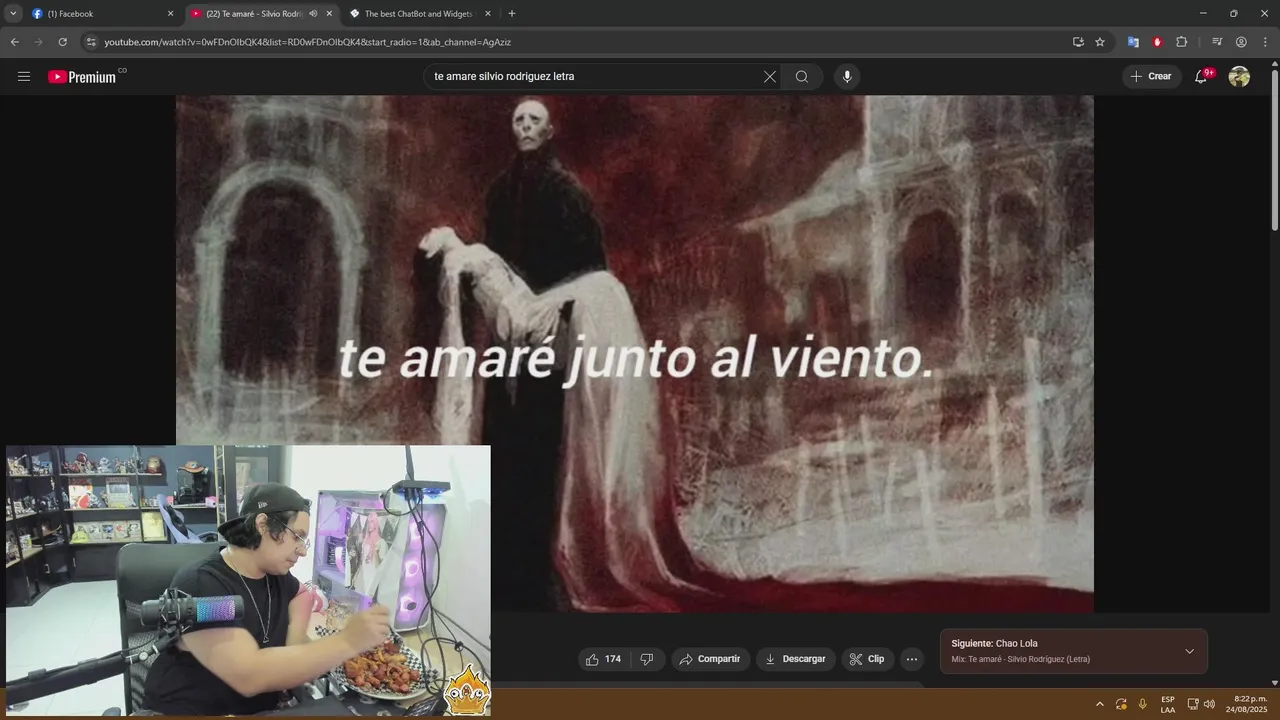
Task: Run search with the magnifying glass button
Action: tap(802, 76)
